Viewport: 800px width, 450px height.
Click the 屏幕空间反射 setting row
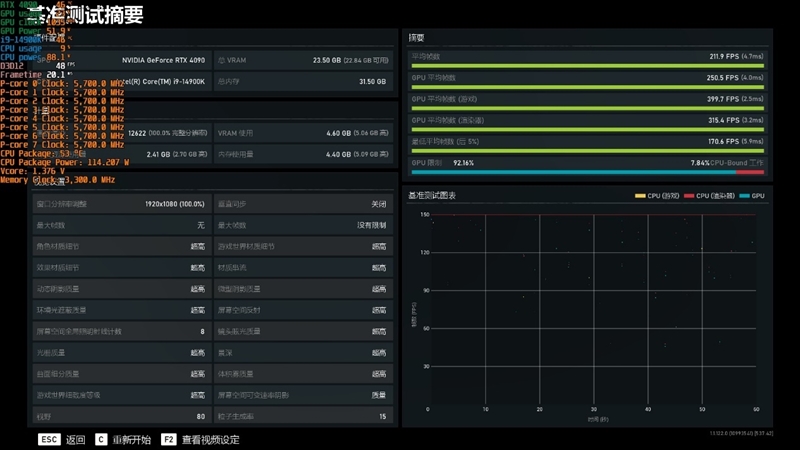pyautogui.click(x=303, y=310)
